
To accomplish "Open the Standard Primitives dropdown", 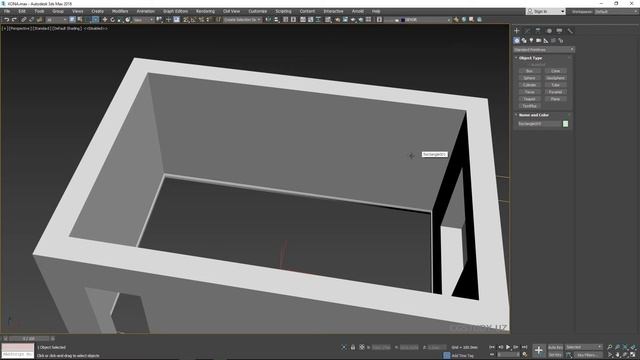I will coord(544,49).
